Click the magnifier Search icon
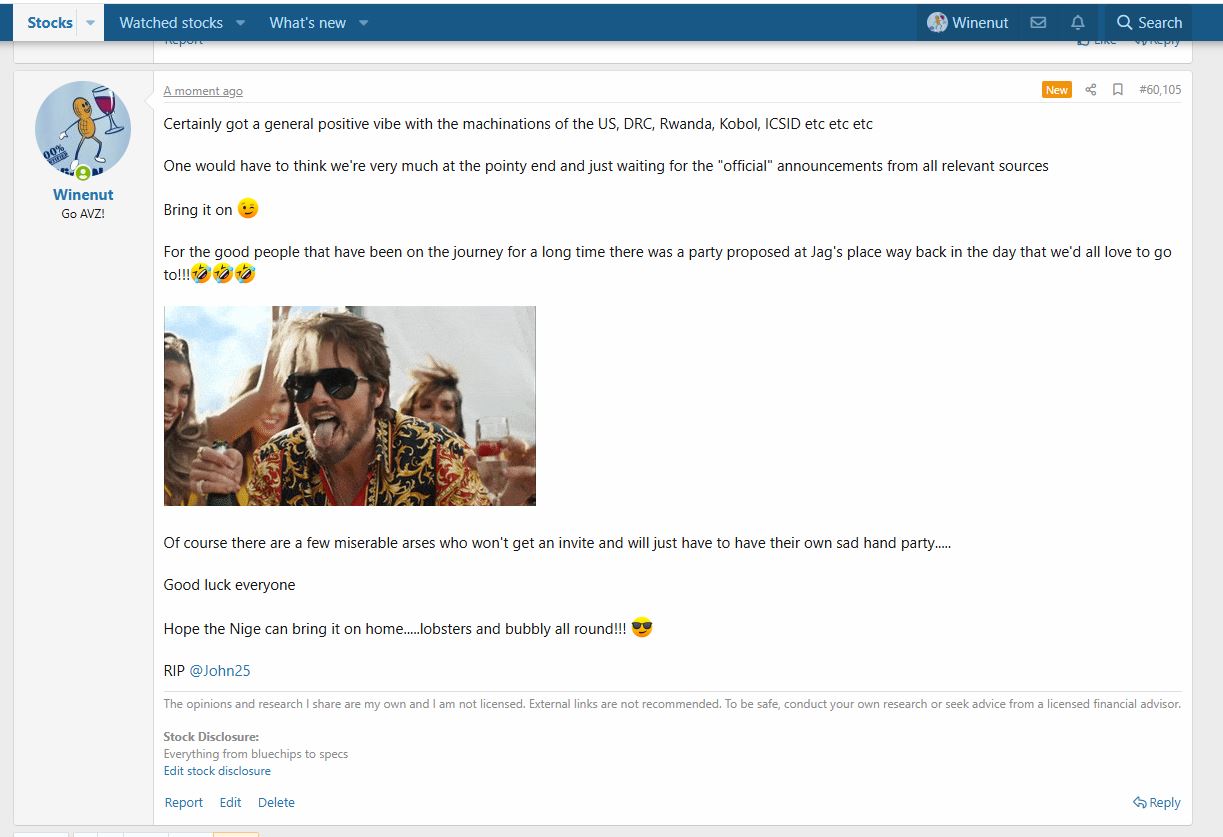Viewport: 1223px width, 837px height. coord(1125,22)
